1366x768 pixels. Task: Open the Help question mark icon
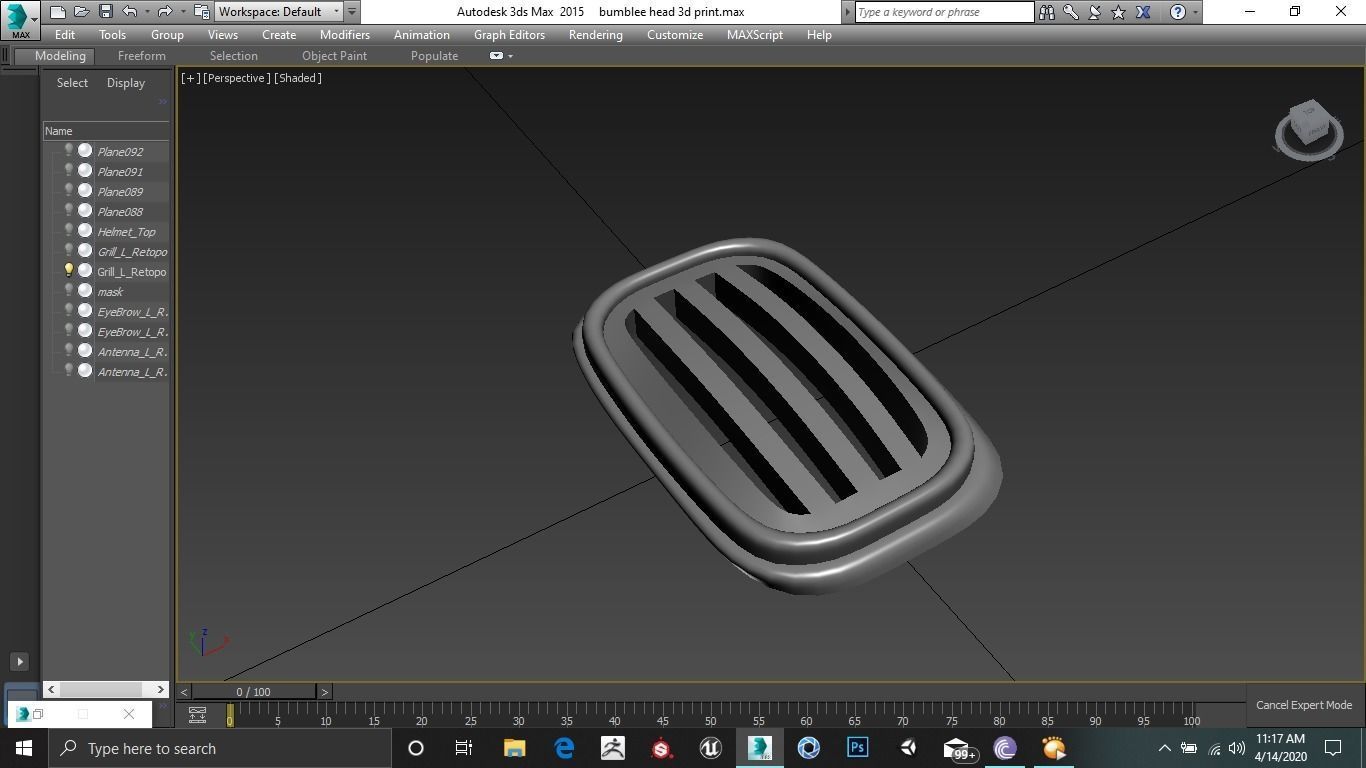tap(1178, 12)
